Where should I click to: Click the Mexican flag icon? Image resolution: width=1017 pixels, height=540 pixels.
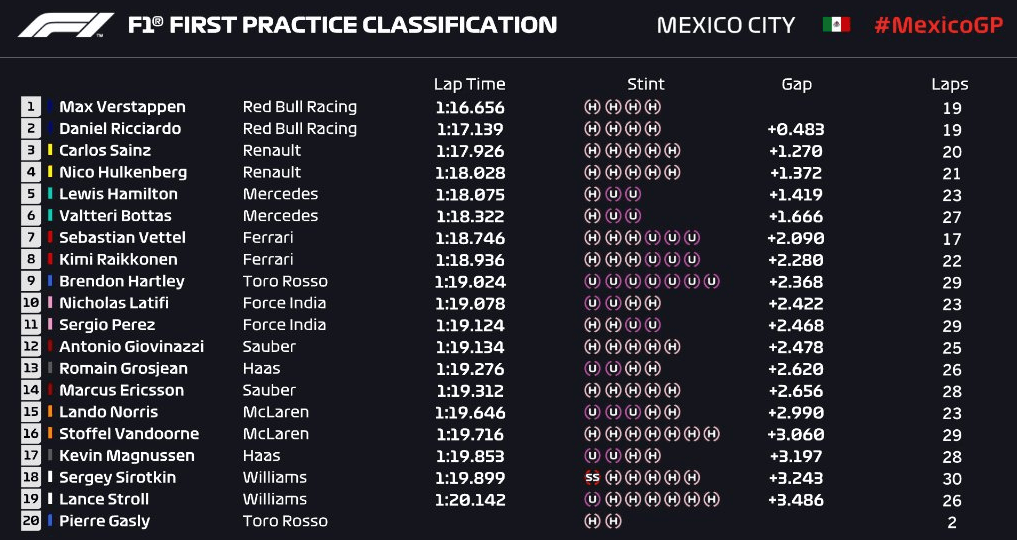click(x=836, y=25)
